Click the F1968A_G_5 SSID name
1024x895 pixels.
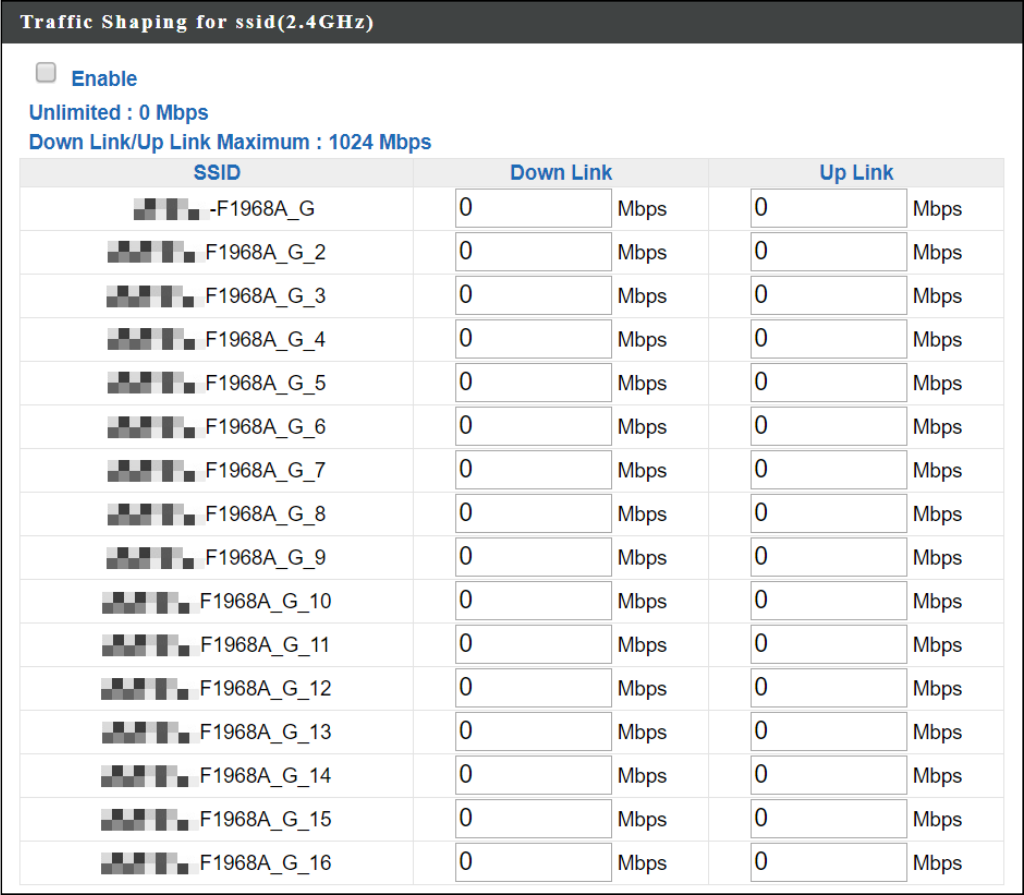click(x=216, y=383)
